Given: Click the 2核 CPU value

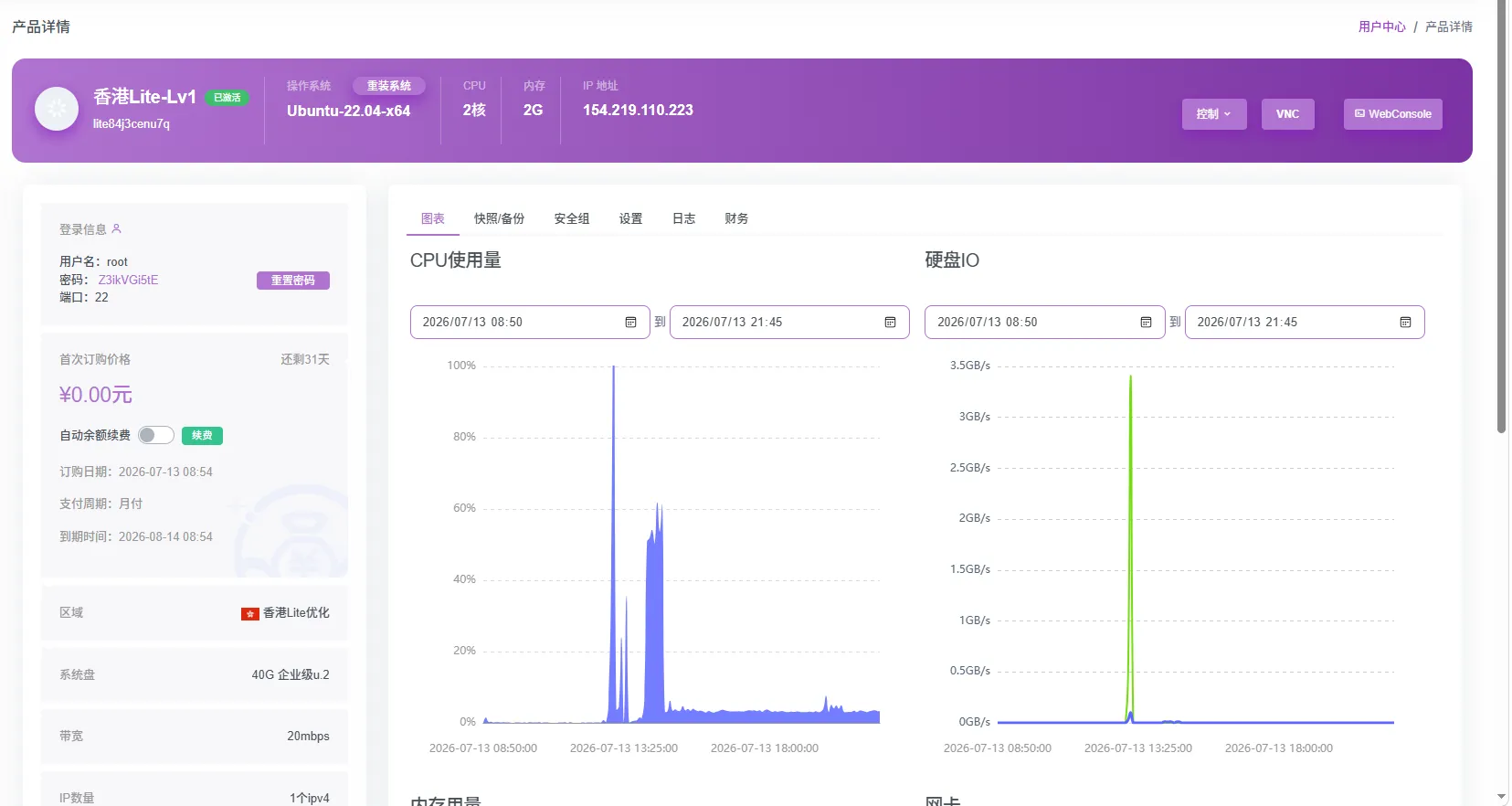Looking at the screenshot, I should [474, 110].
